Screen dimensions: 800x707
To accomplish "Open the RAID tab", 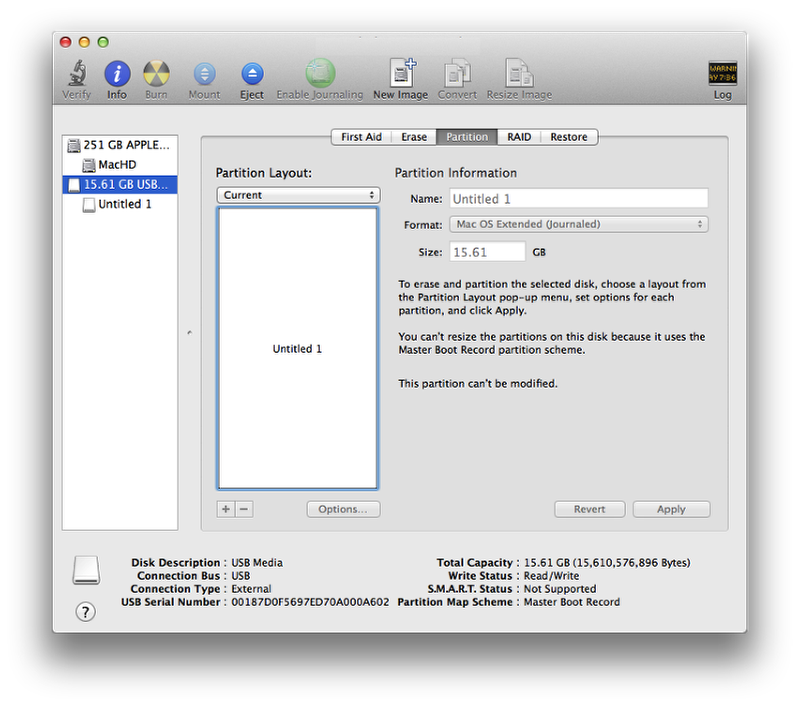I will coord(519,137).
